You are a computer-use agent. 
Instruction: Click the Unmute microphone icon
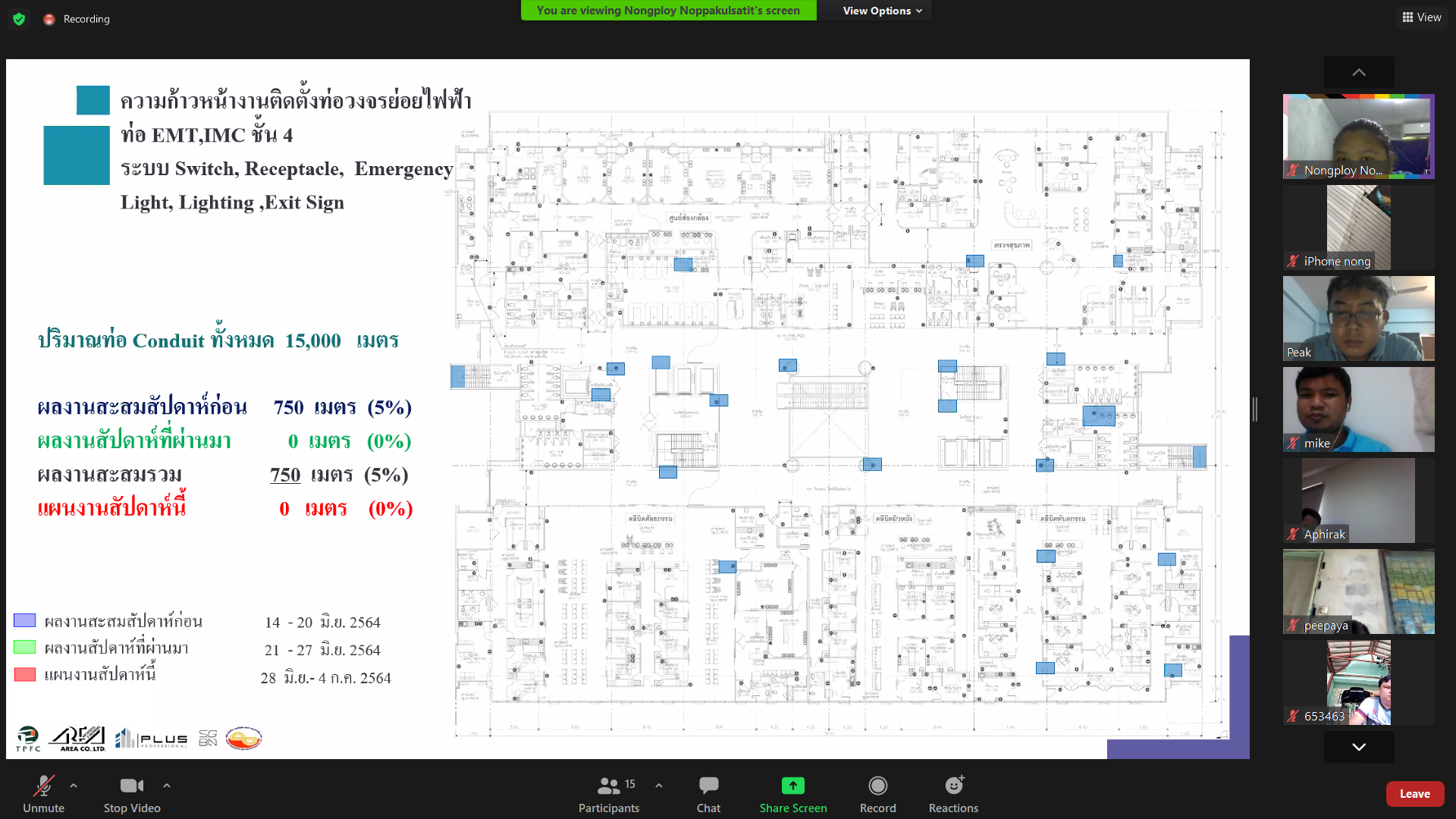coord(43,786)
